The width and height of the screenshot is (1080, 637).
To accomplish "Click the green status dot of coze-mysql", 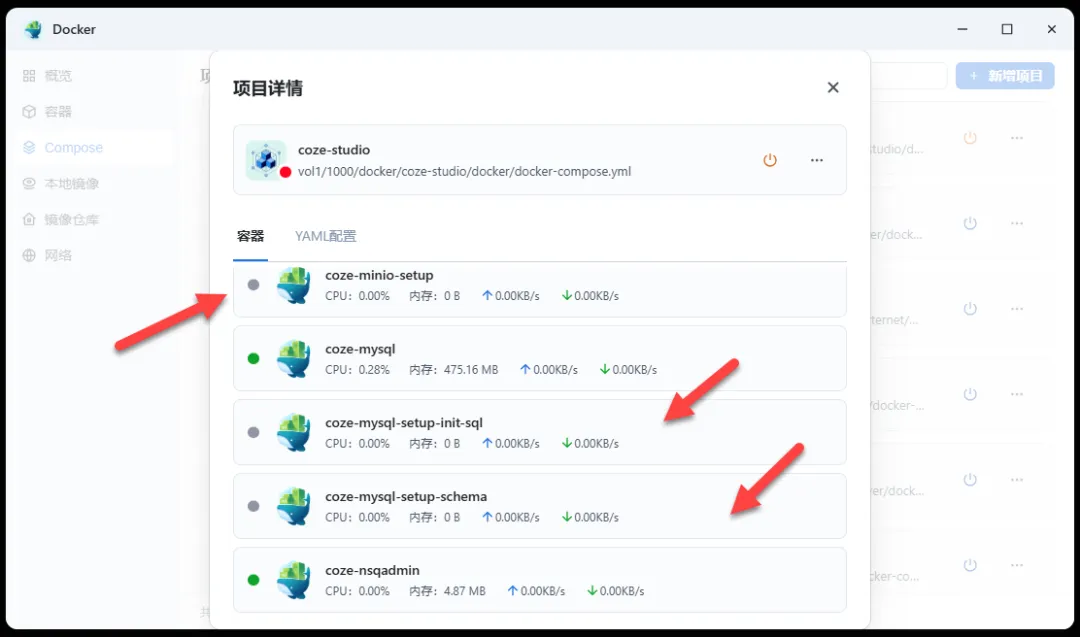I will [x=253, y=358].
